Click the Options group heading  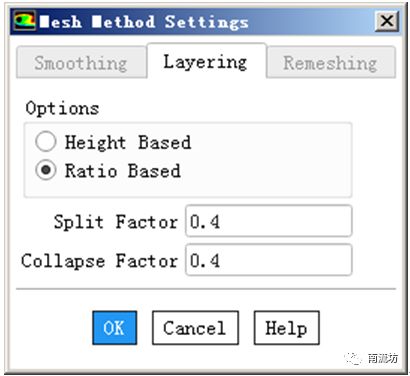[62, 109]
